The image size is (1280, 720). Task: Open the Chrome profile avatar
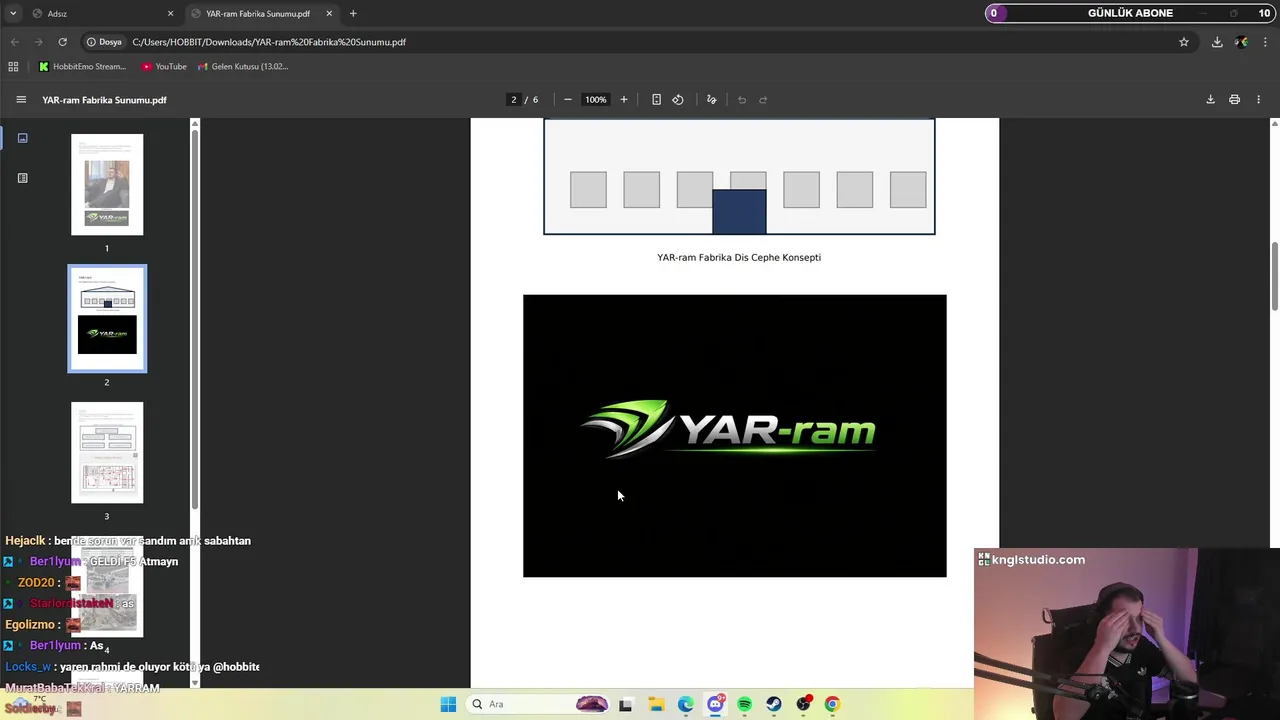tap(1241, 42)
